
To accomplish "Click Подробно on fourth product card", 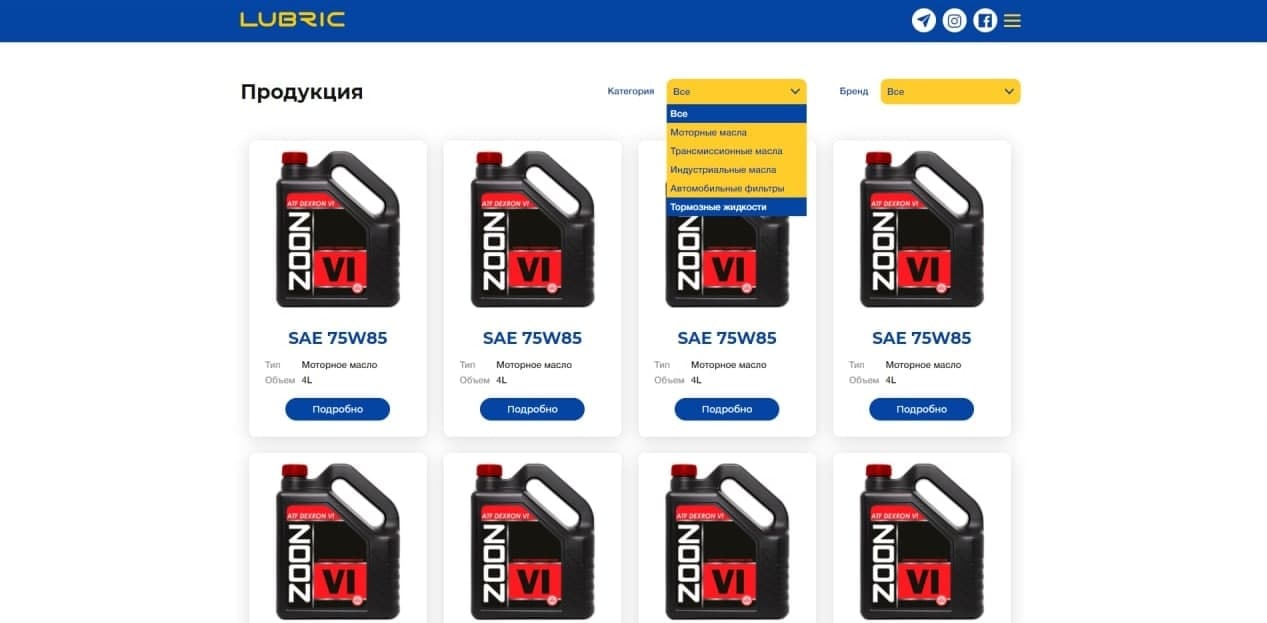I will tap(921, 409).
